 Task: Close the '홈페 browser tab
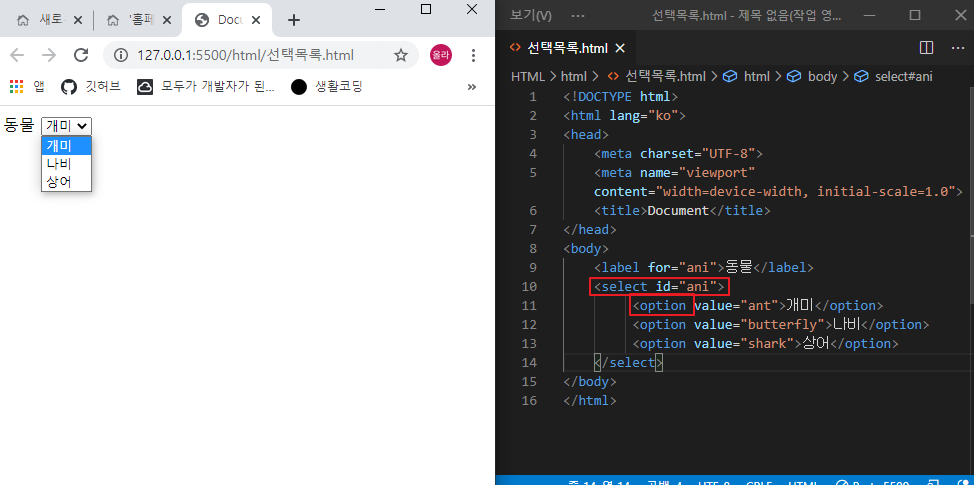[166, 20]
